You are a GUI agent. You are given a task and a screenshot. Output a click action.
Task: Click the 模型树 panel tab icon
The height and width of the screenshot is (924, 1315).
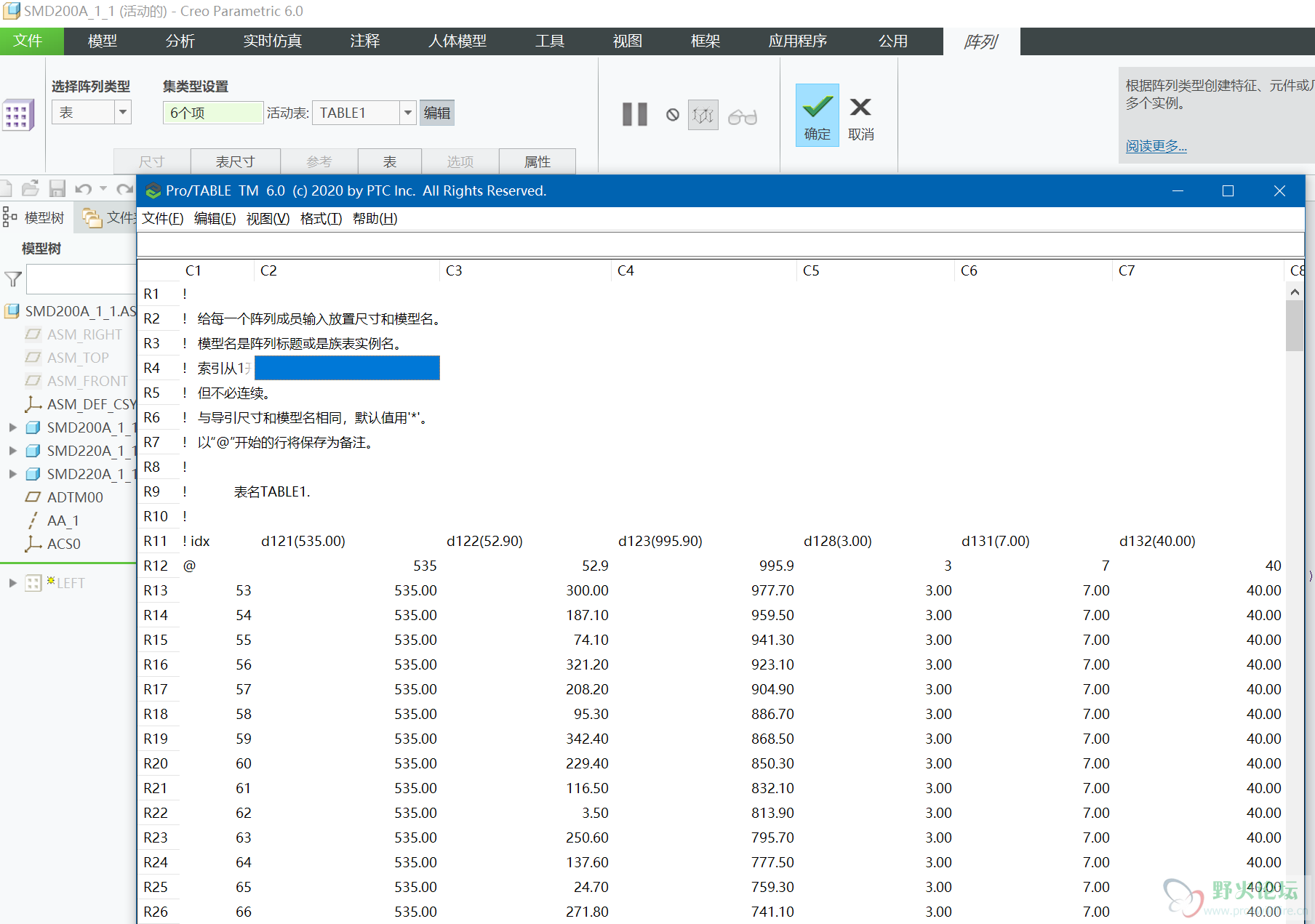point(10,217)
